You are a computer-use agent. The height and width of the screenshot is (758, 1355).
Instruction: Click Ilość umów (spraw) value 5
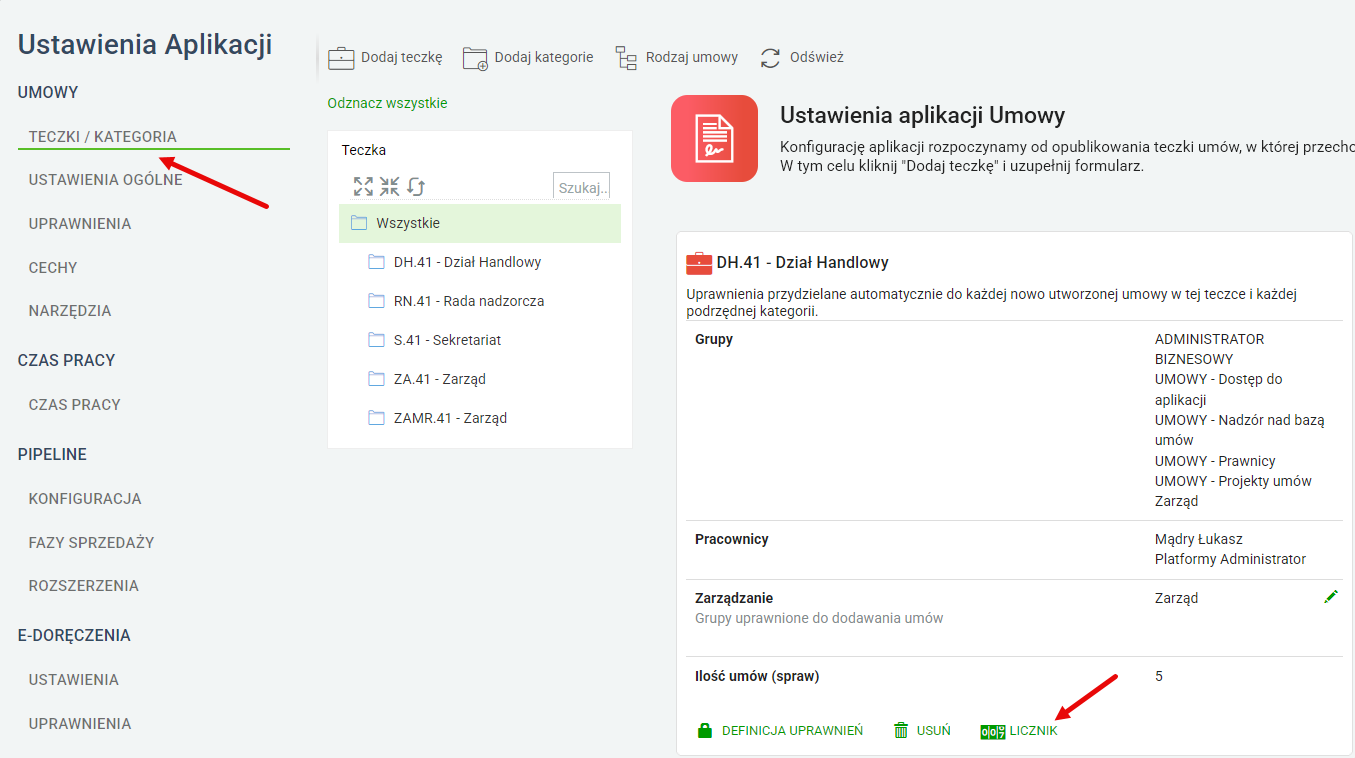tap(1159, 676)
